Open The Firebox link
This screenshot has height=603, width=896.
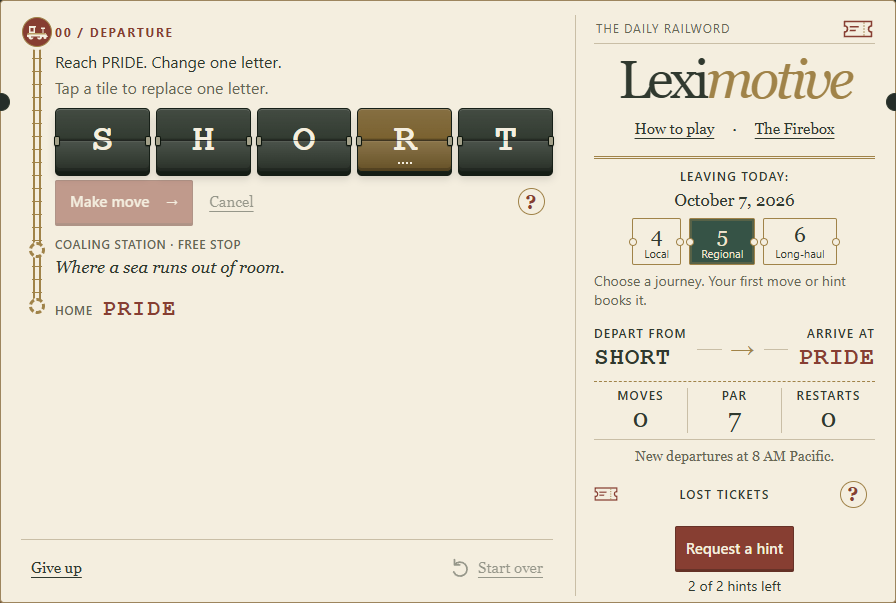tap(794, 129)
